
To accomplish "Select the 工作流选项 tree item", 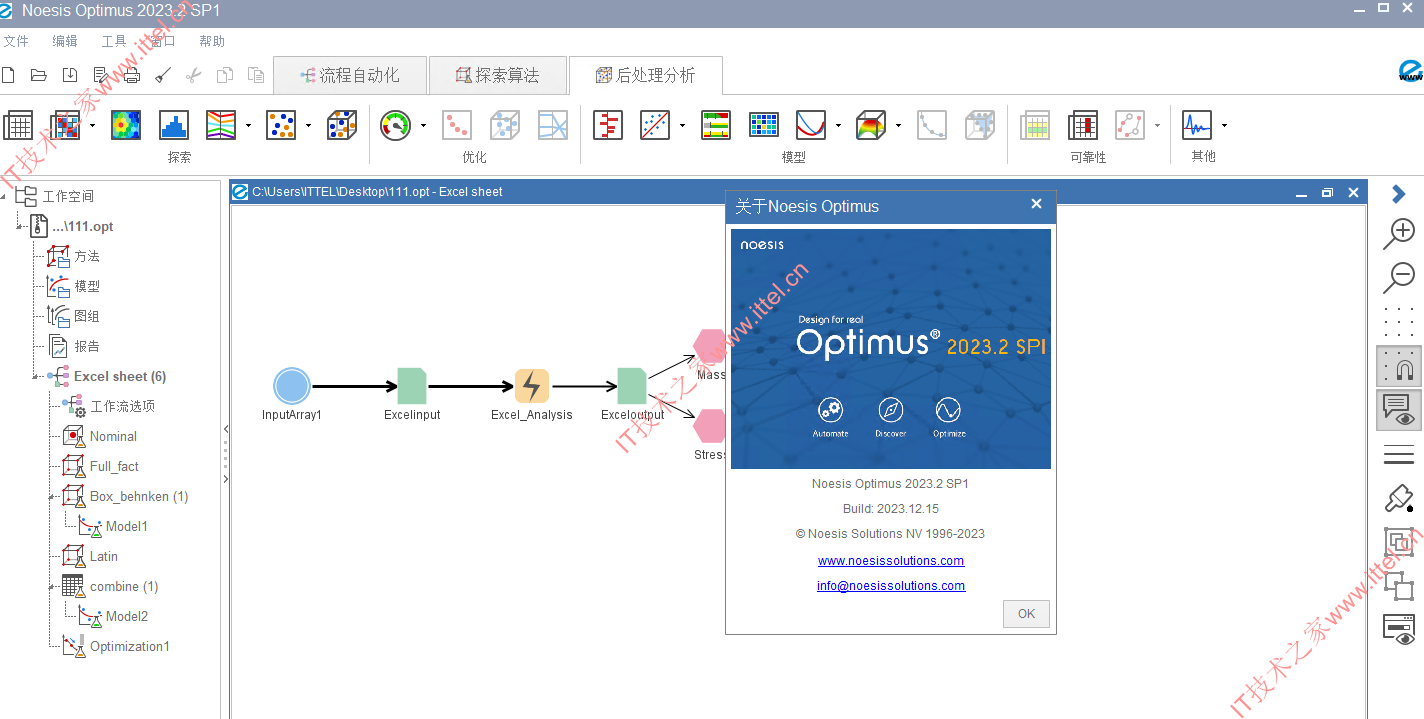I will [x=122, y=407].
